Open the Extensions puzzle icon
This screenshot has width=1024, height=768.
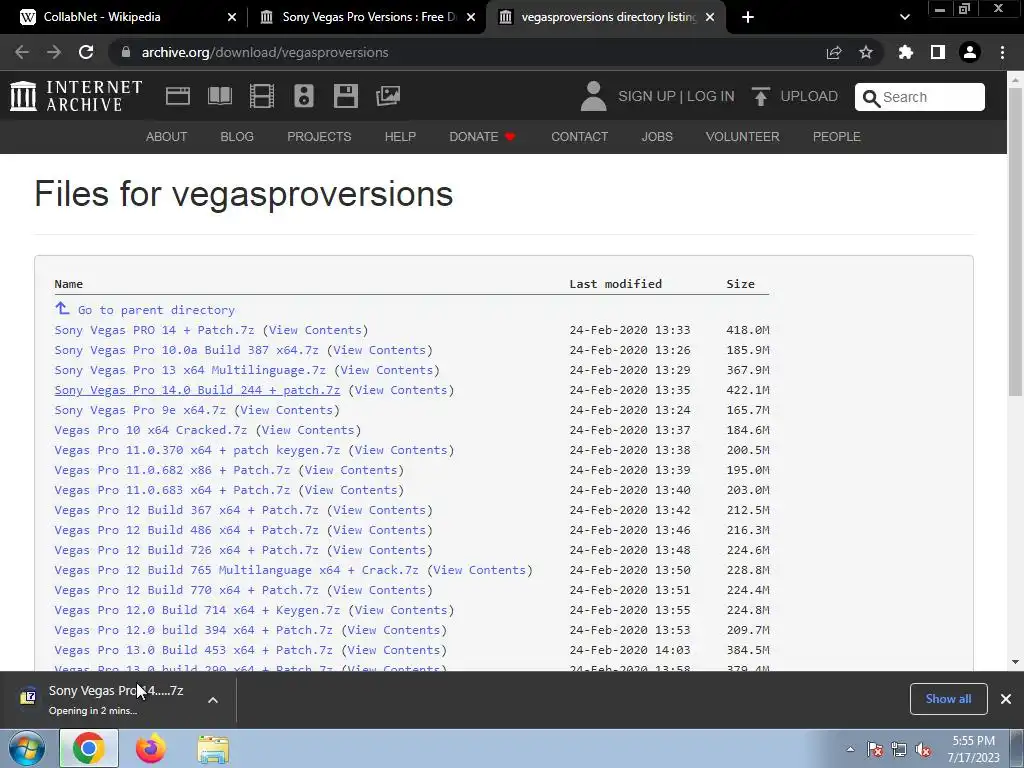[x=906, y=52]
